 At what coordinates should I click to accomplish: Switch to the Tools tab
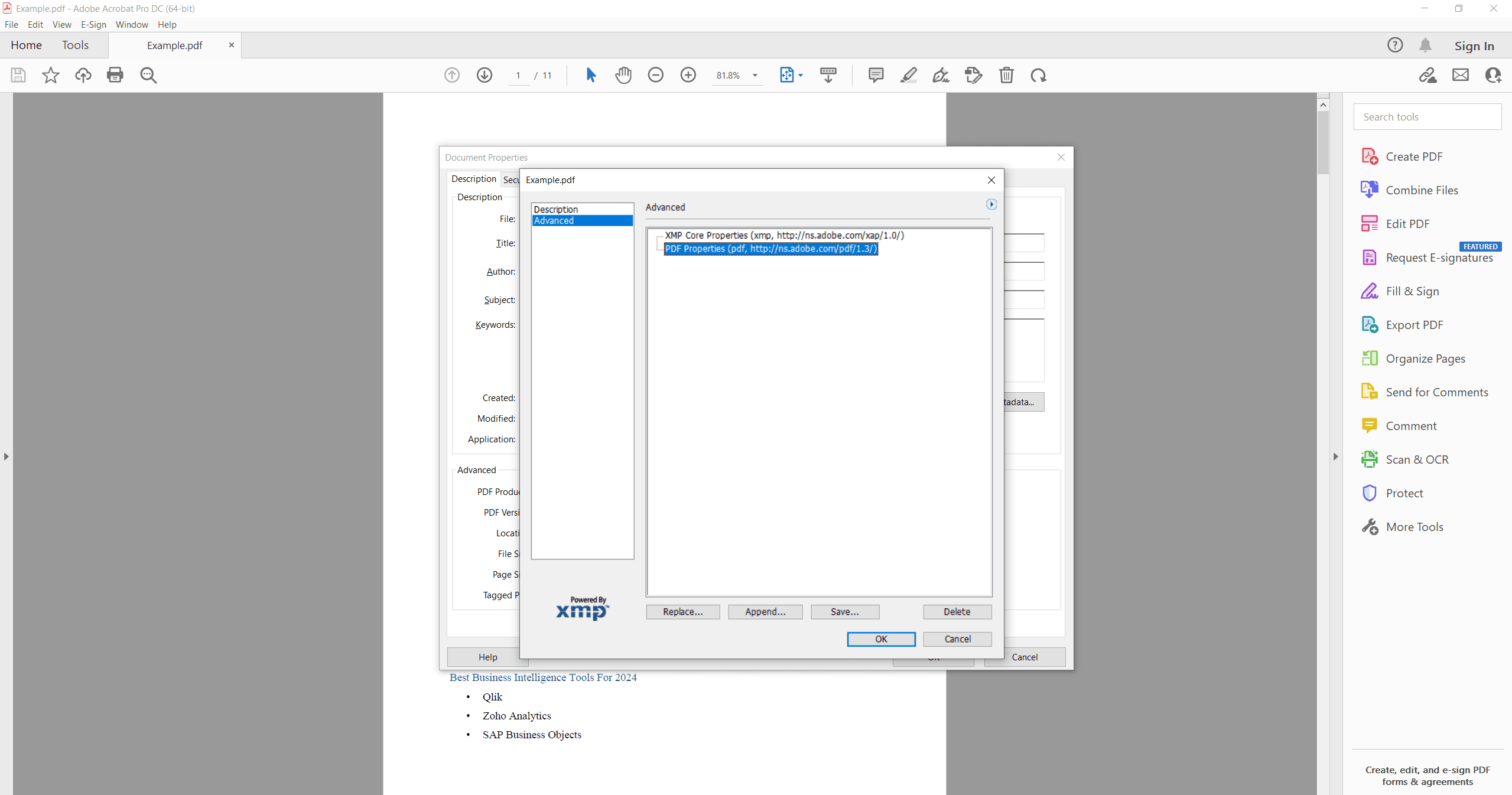[75, 45]
